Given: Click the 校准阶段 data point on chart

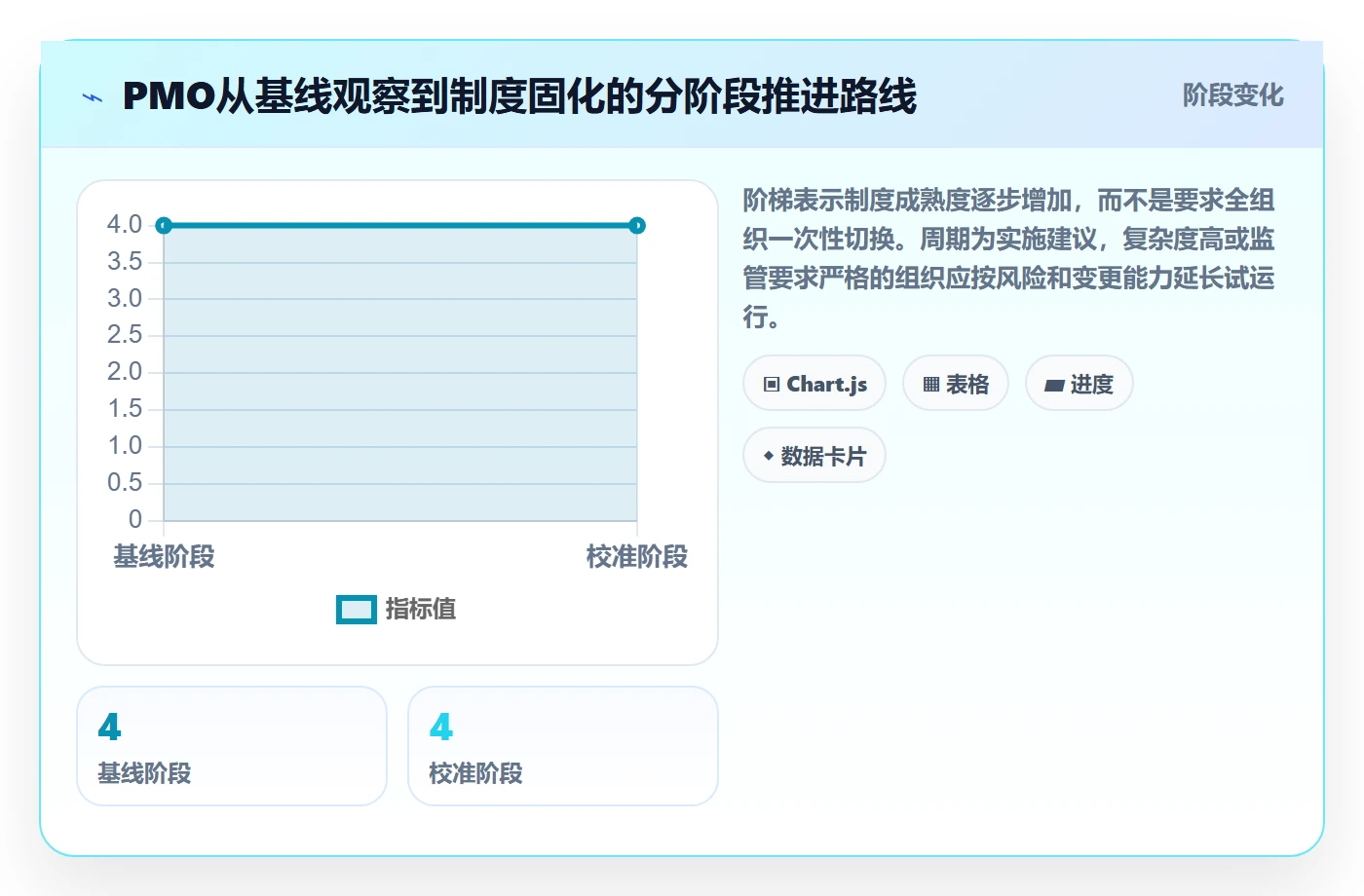Looking at the screenshot, I should pos(637,226).
